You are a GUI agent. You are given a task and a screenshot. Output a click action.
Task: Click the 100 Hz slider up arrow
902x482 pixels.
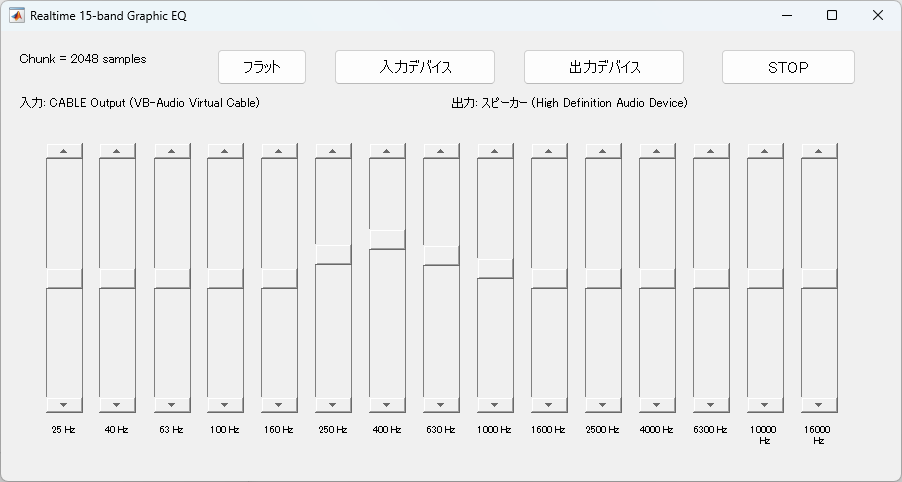coord(225,151)
